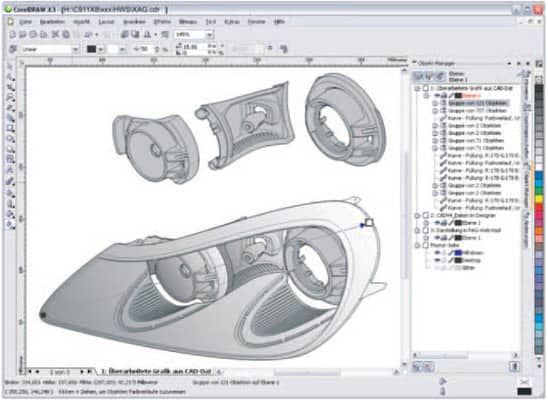Image resolution: width=548 pixels, height=400 pixels.
Task: Click the Cut scissors icon in toolbar
Action: [55, 34]
